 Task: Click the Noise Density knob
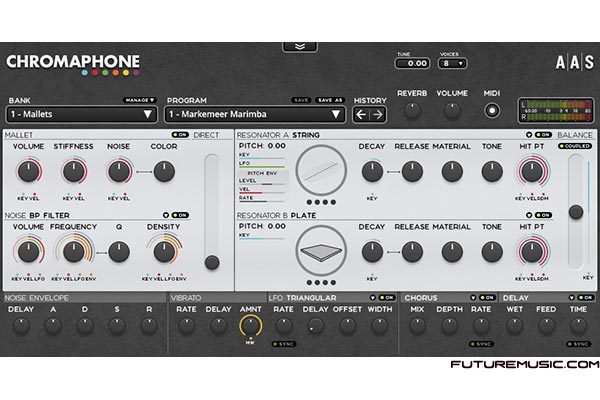[x=164, y=251]
